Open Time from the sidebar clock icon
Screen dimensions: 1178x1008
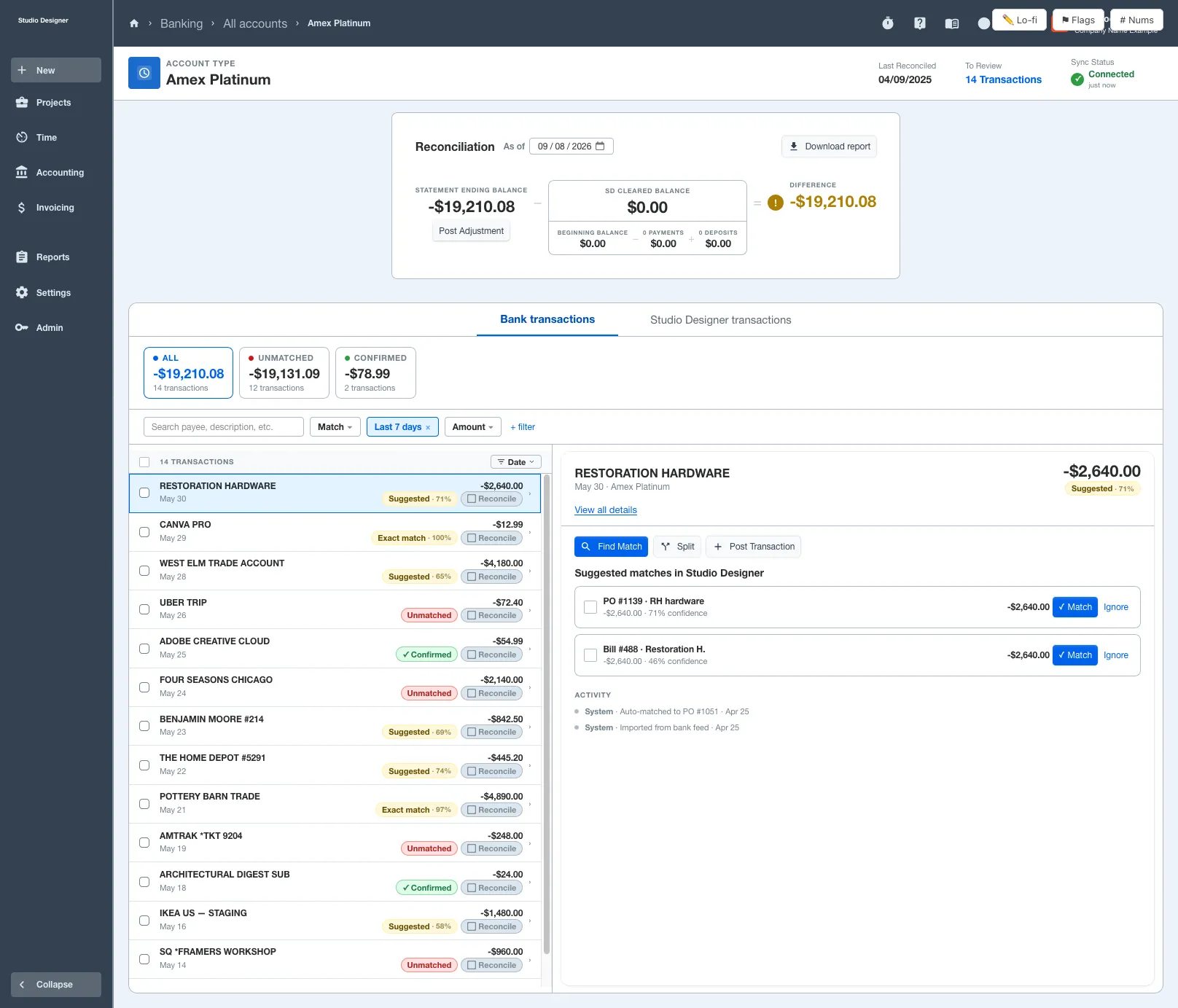point(22,138)
